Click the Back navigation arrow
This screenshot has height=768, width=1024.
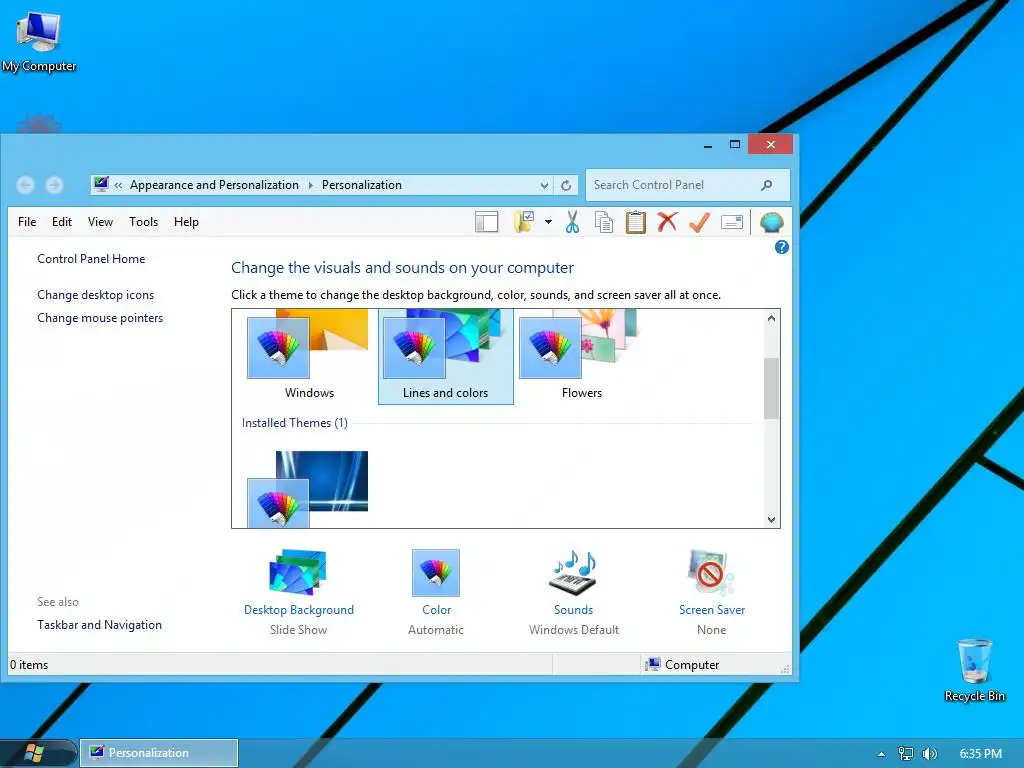[25, 185]
